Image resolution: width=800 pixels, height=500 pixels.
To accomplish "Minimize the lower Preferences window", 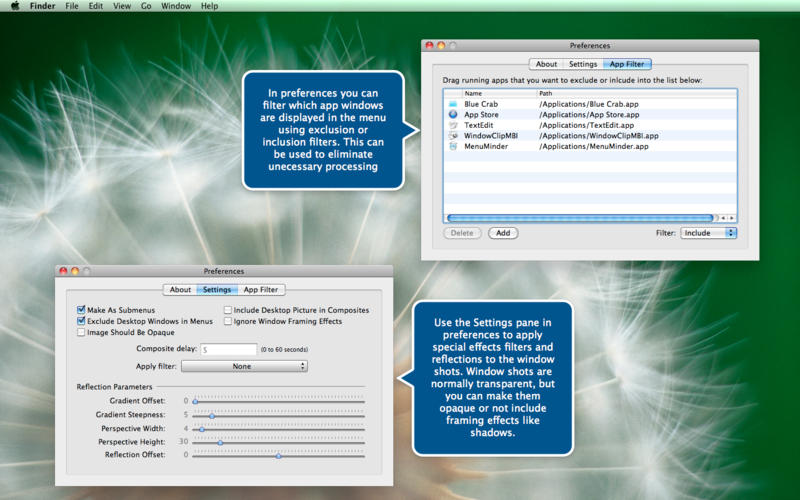I will tap(74, 271).
